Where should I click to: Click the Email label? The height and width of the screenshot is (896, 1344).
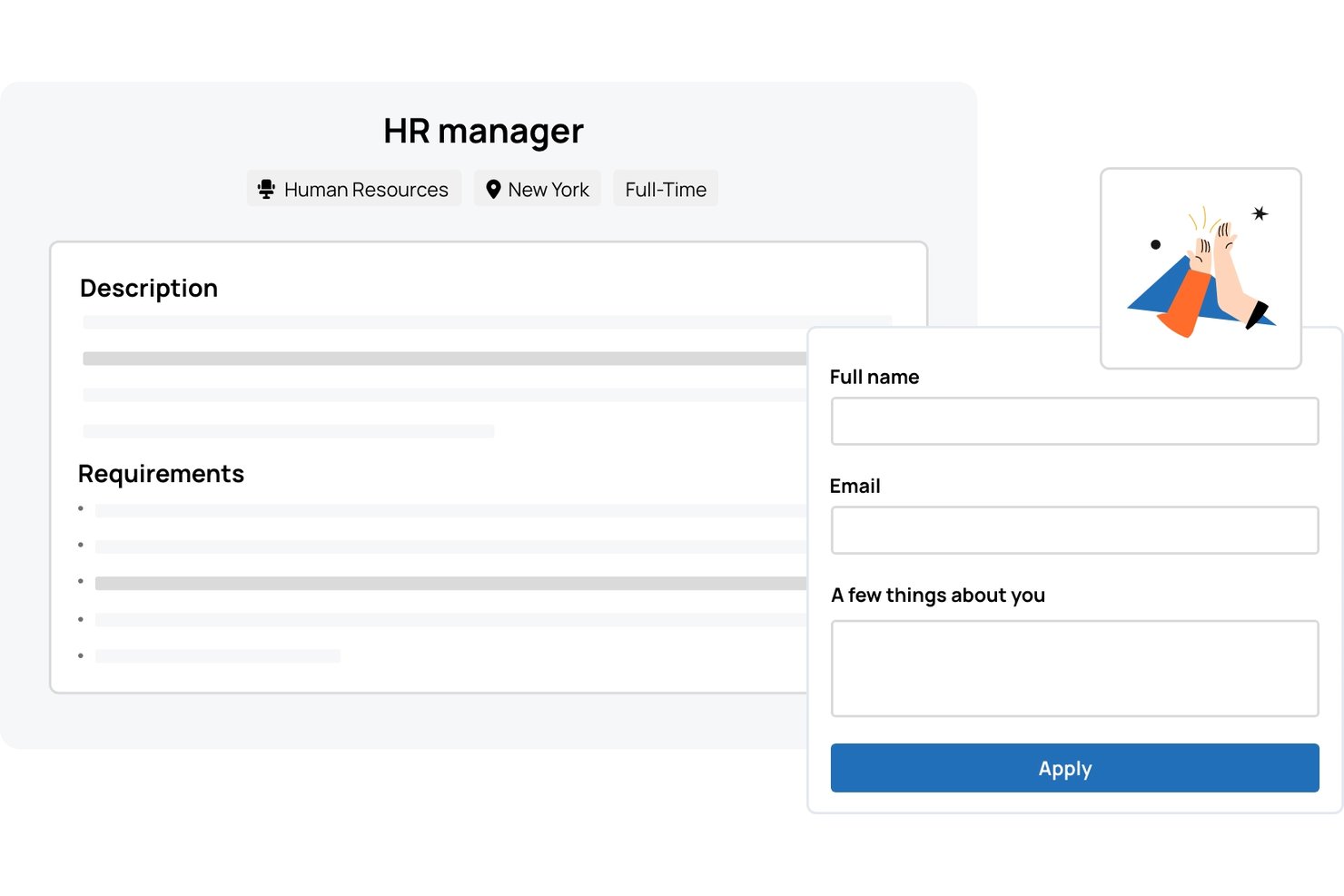pyautogui.click(x=855, y=486)
